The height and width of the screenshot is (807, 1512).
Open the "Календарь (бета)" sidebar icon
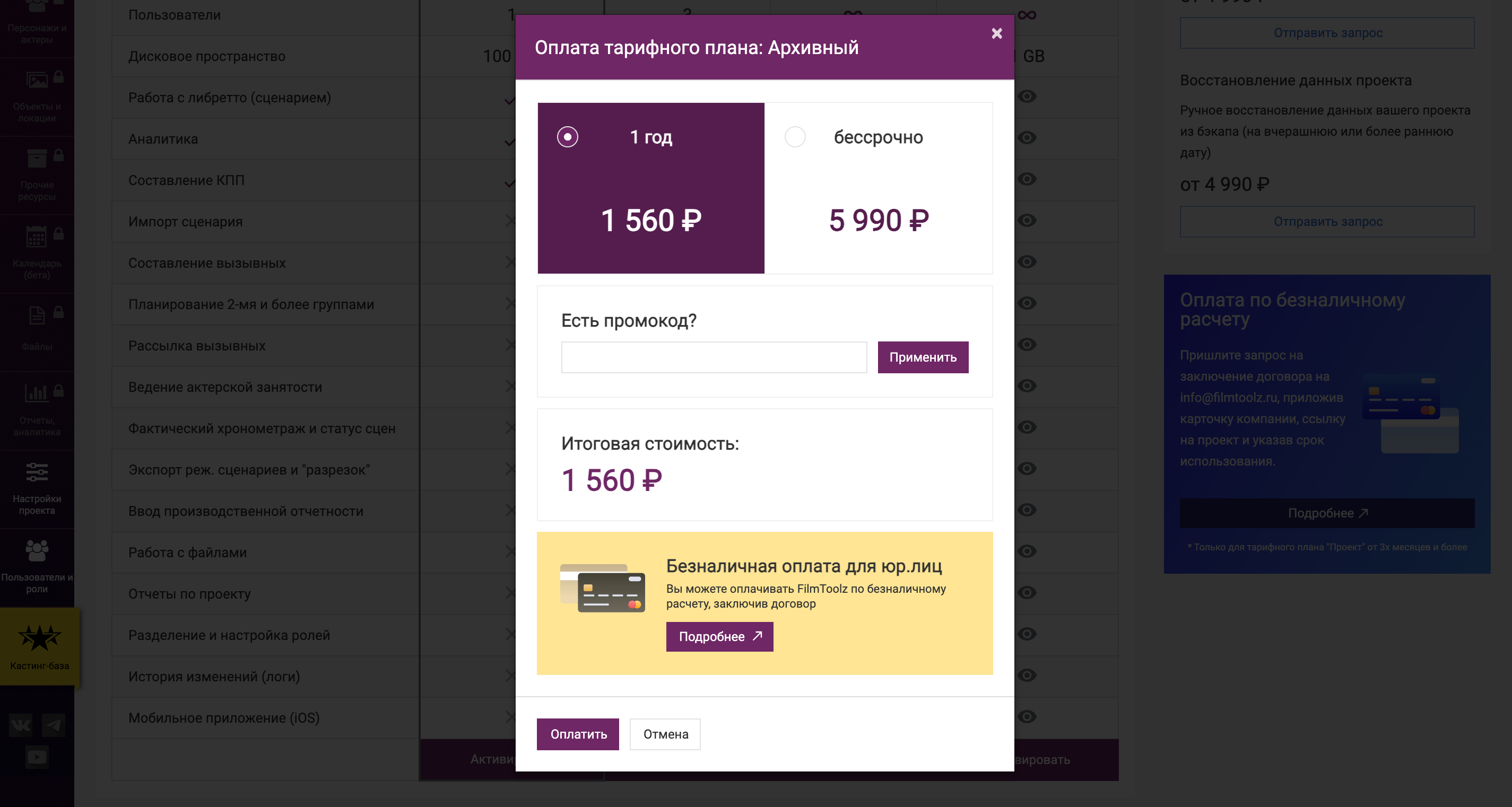(x=37, y=236)
